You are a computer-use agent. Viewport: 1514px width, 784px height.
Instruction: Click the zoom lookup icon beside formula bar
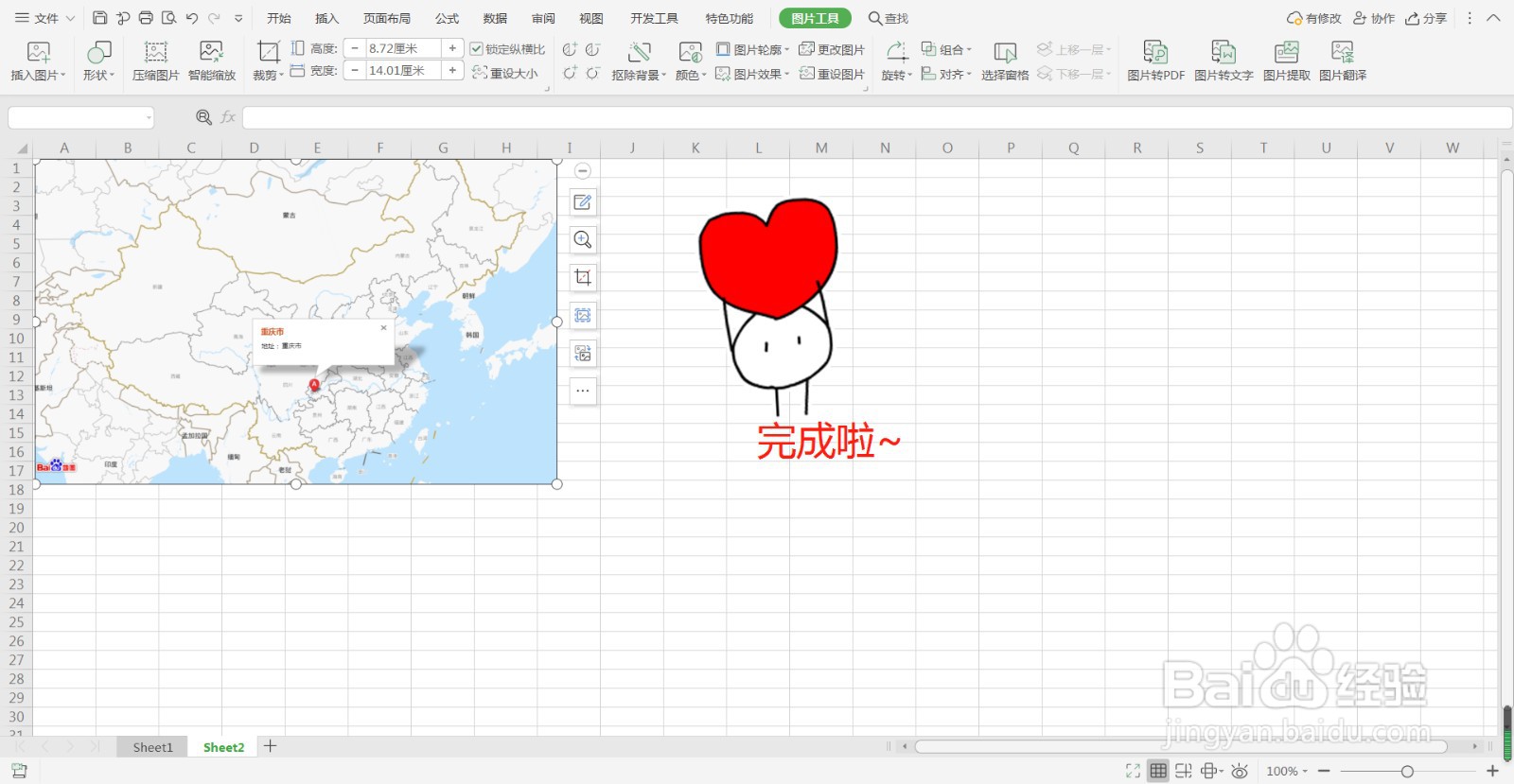tap(203, 117)
